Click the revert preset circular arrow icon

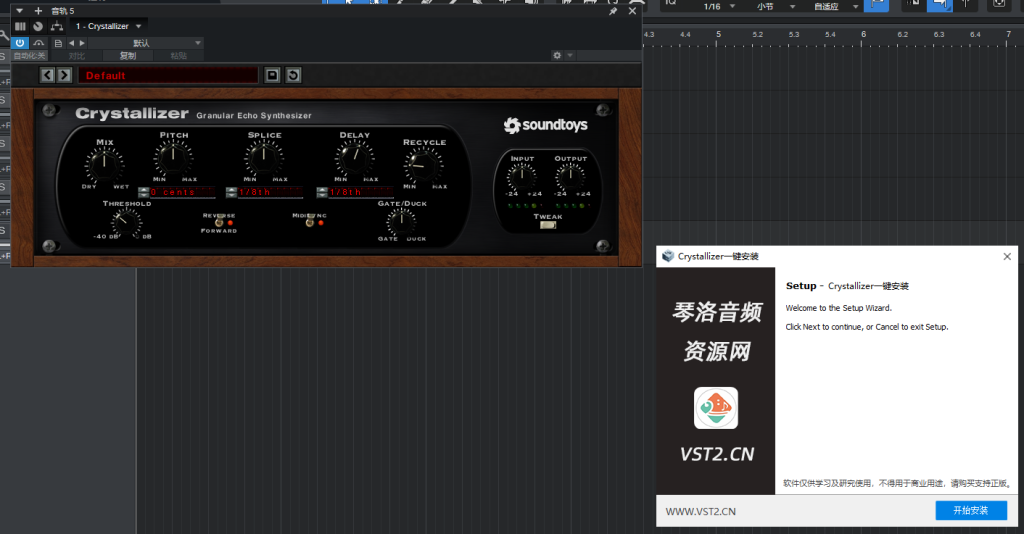point(293,75)
